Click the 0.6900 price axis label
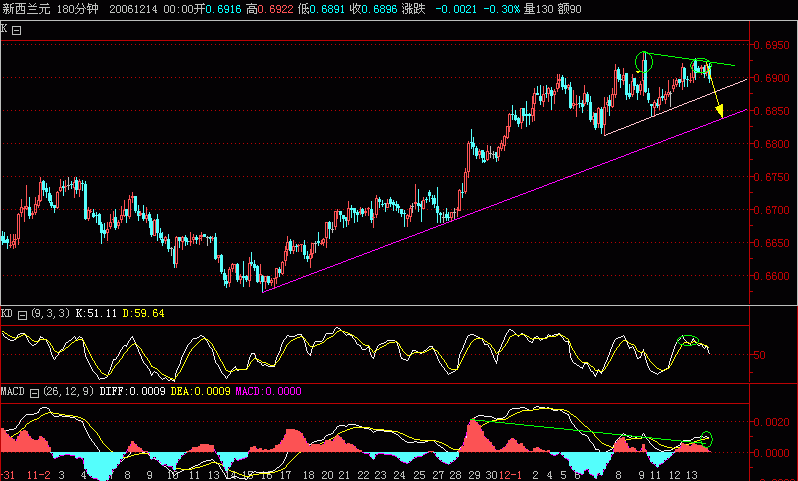Screen dimensions: 798x481 click(772, 78)
